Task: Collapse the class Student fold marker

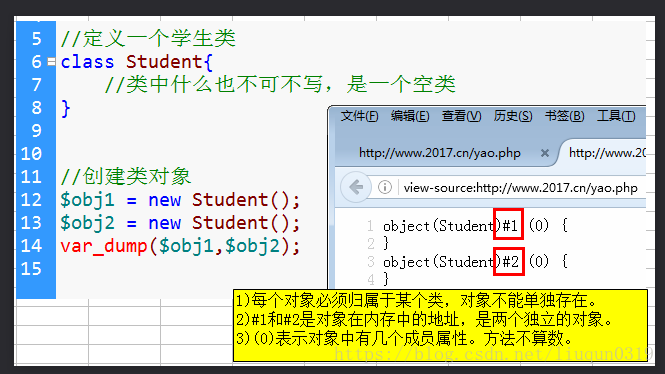Action: coord(51,62)
